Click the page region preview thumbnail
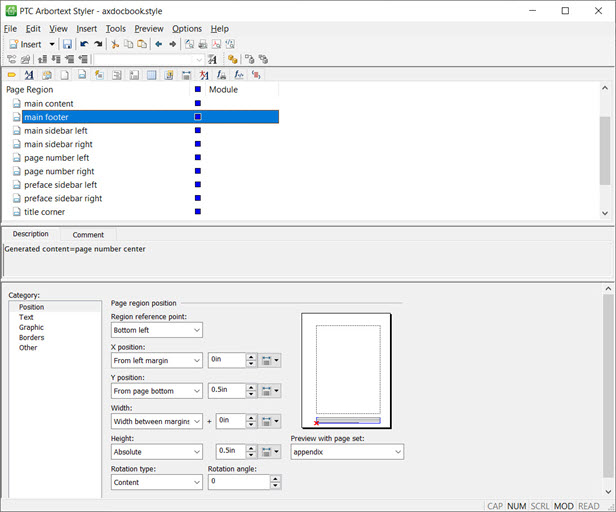The image size is (616, 512). click(346, 371)
